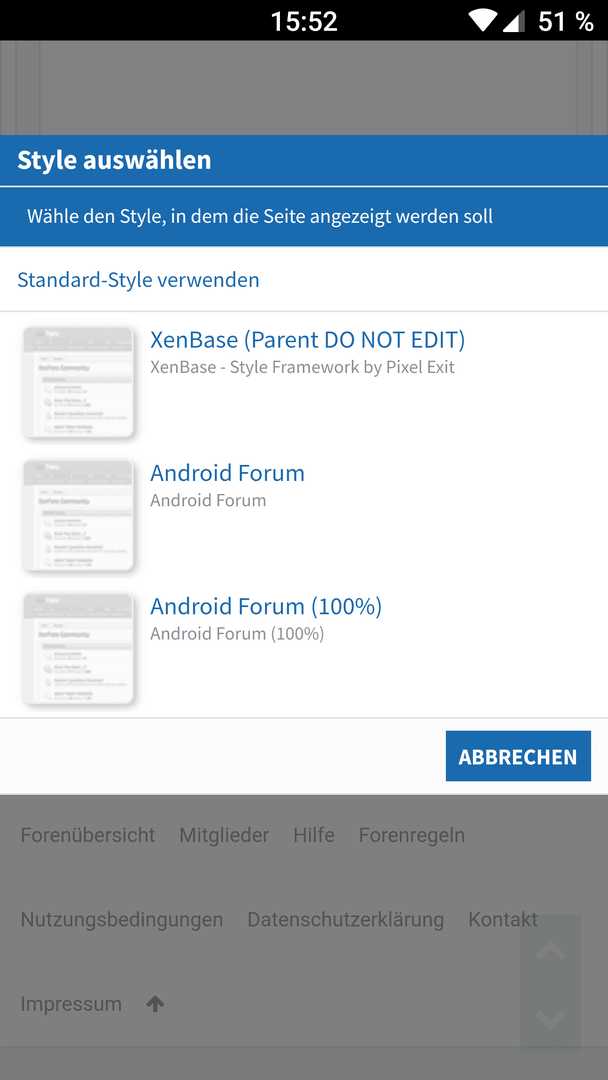
Task: Click Standard-Style verwenden link
Action: click(x=138, y=280)
